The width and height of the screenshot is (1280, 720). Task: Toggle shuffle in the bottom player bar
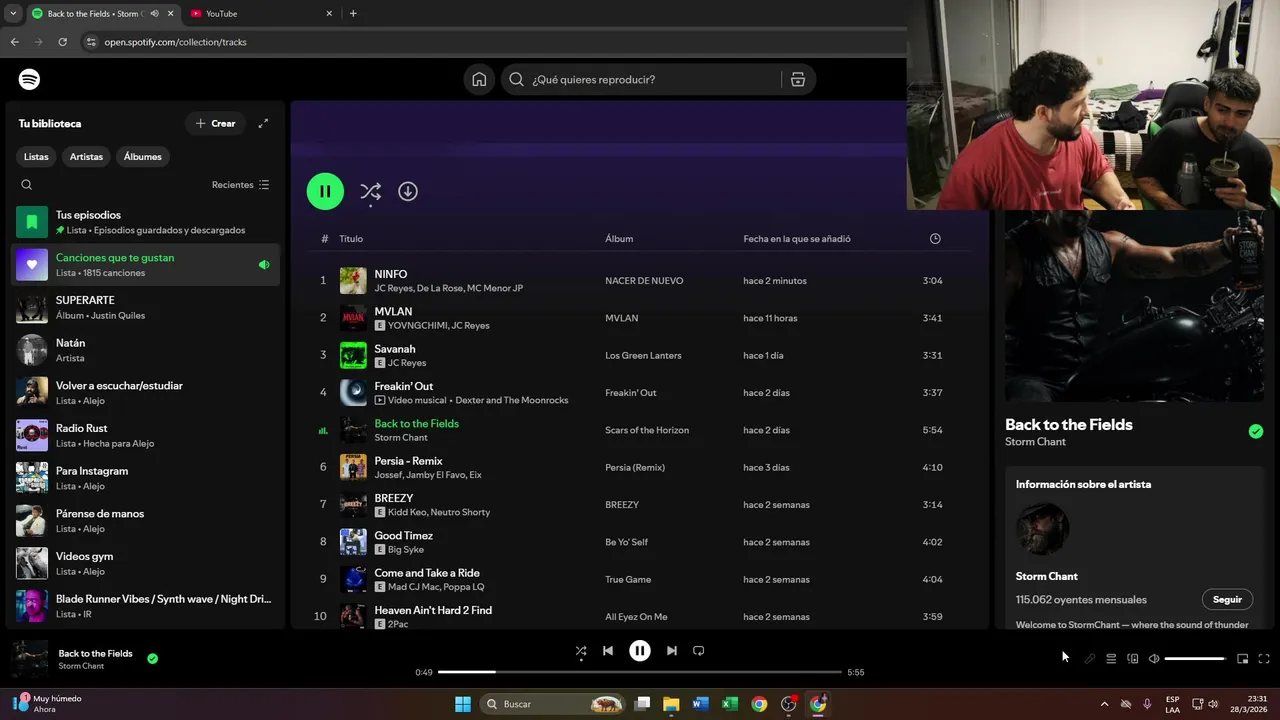tap(581, 651)
